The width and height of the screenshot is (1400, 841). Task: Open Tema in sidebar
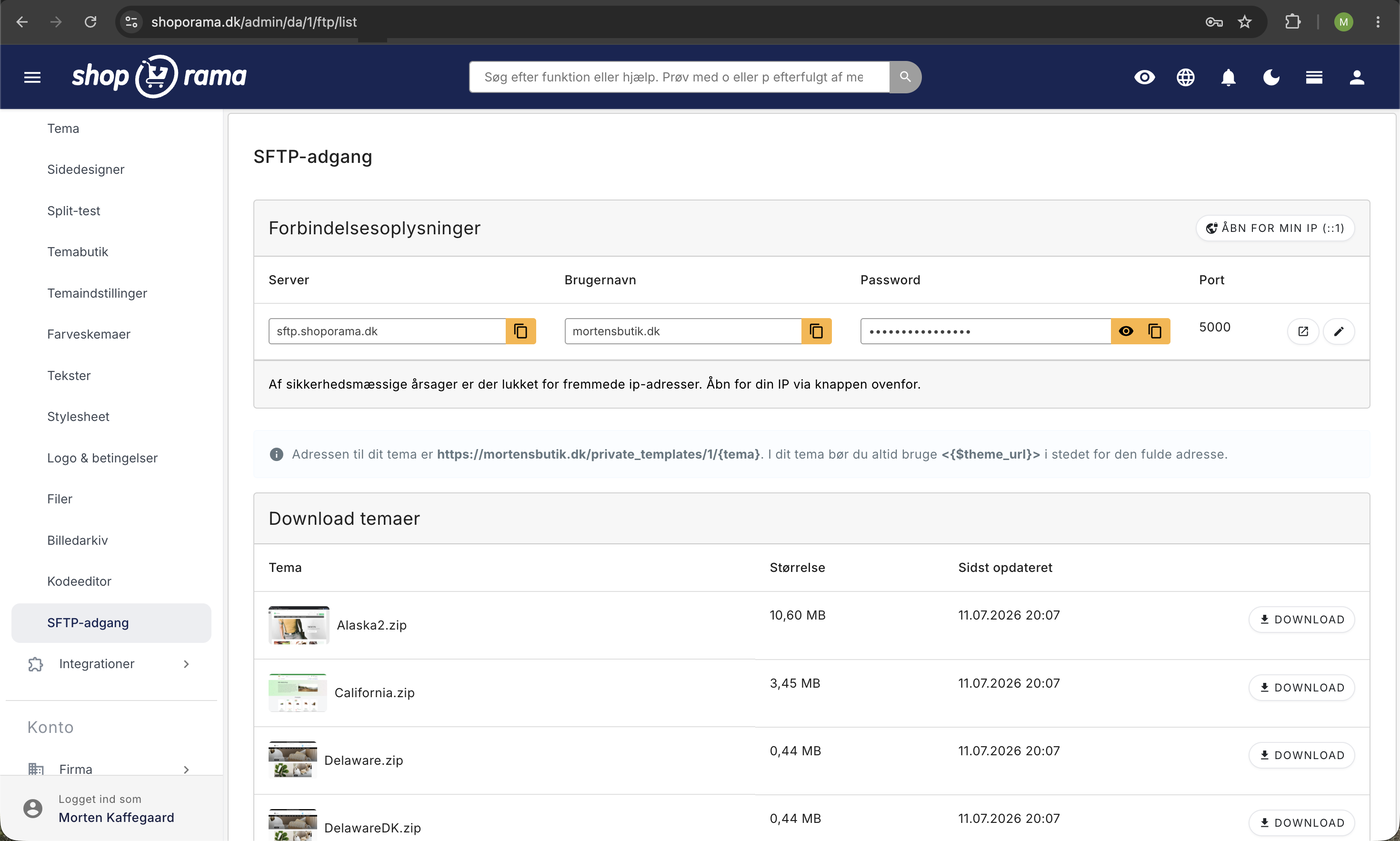[63, 128]
